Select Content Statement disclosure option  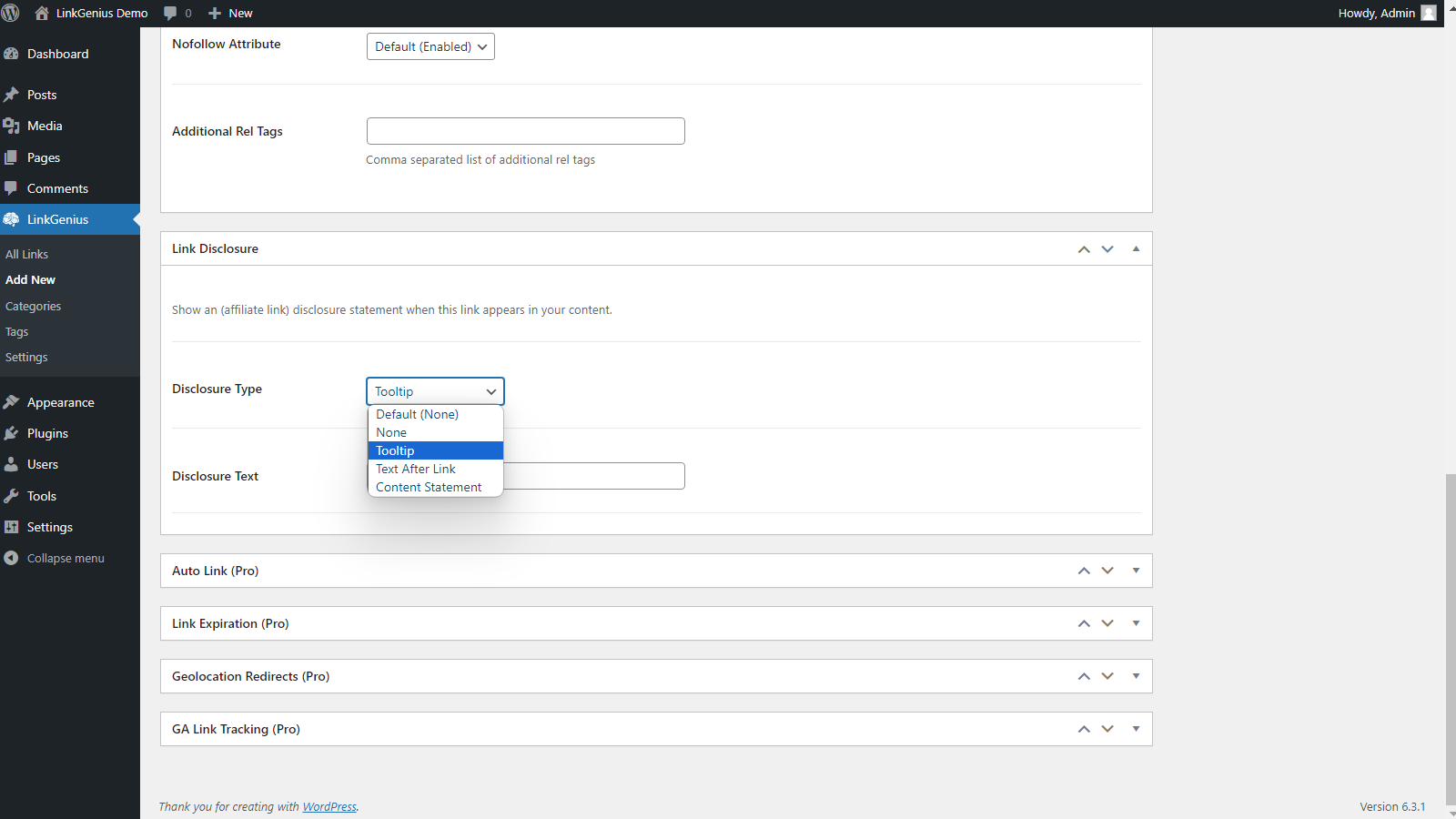coord(435,487)
